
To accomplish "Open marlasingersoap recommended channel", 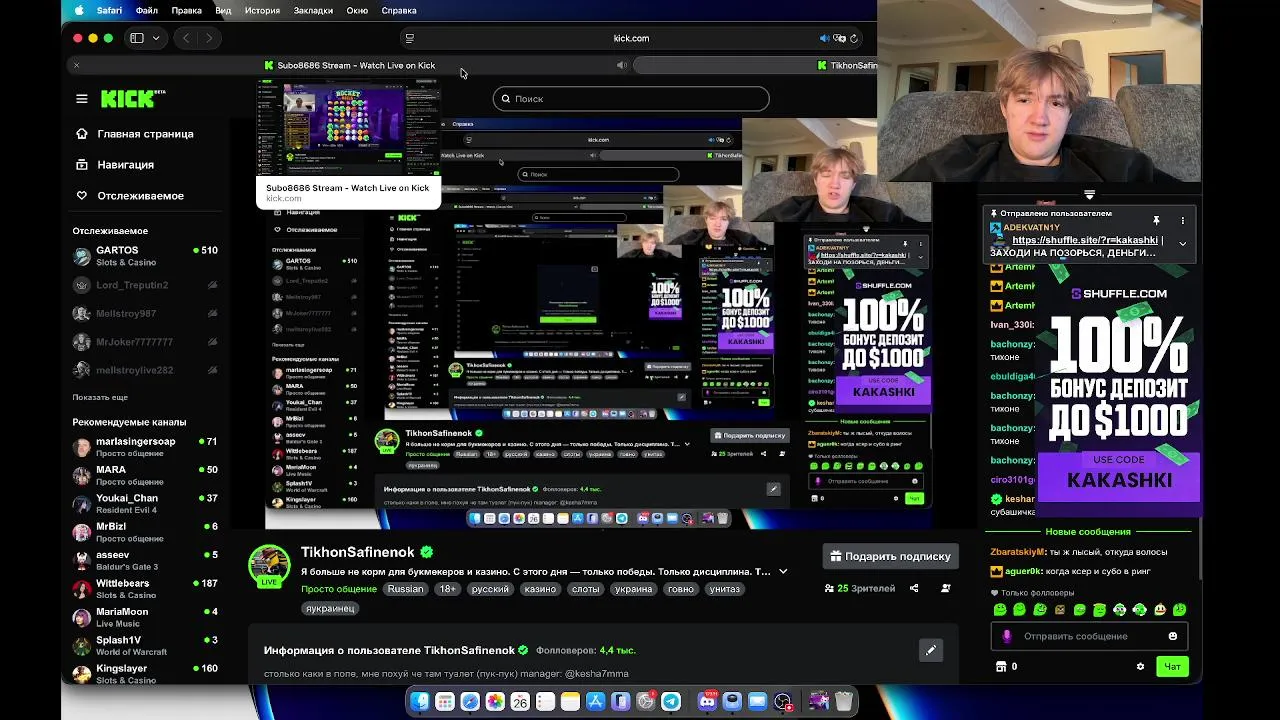I will [x=145, y=447].
